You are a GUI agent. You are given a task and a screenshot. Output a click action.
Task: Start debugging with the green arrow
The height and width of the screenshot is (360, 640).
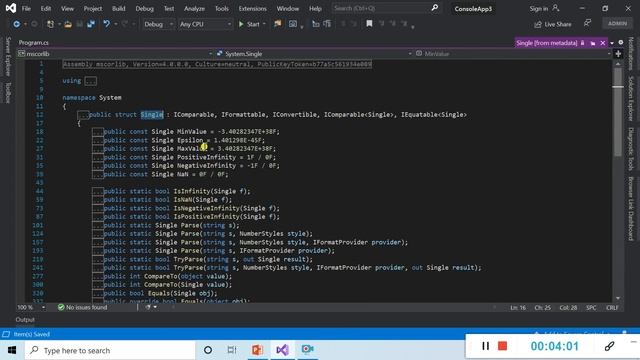[241, 24]
